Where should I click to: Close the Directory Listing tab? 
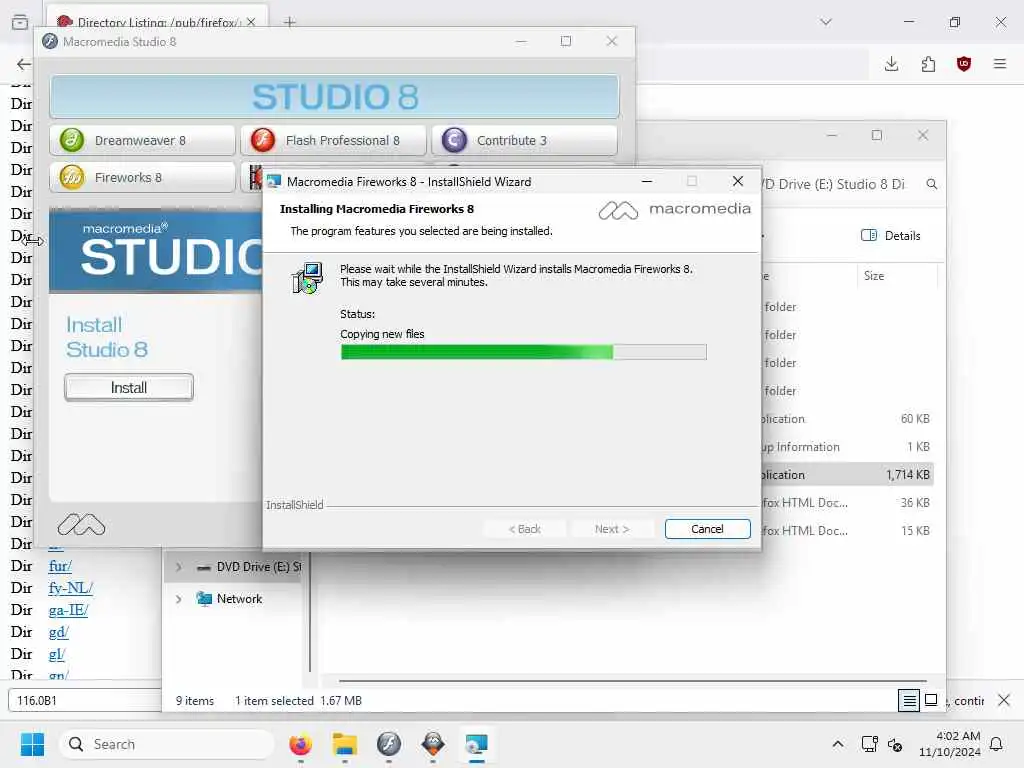251,22
